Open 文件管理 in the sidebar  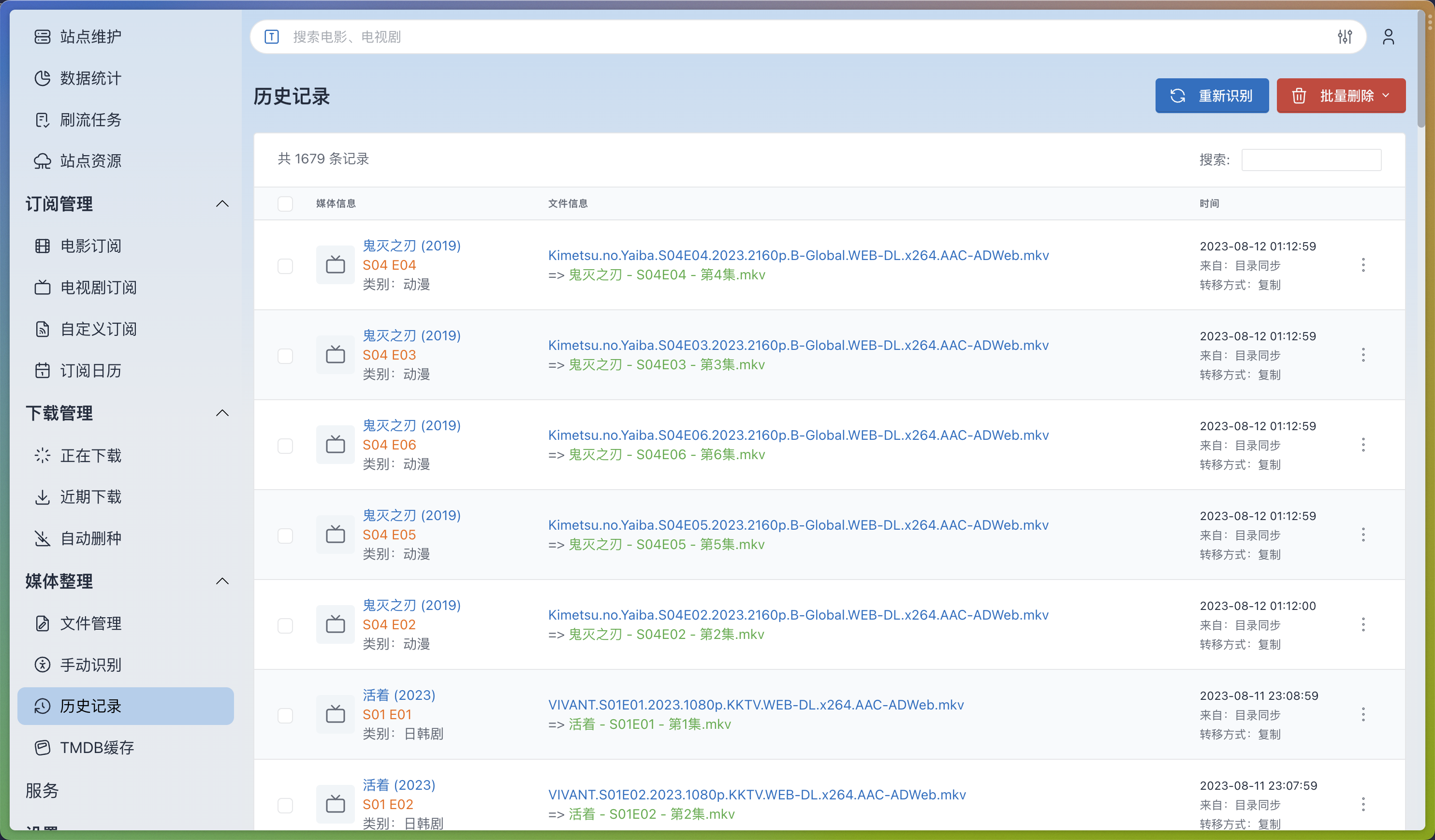(125, 623)
